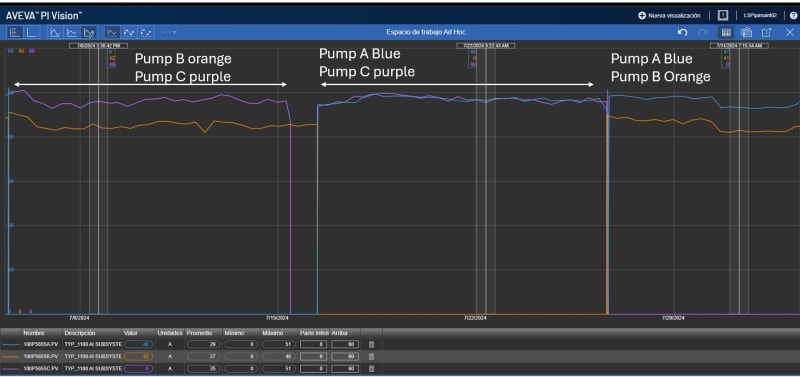Viewport: 800px width, 377px height.
Task: Click the undo arrow icon
Action: [x=683, y=32]
